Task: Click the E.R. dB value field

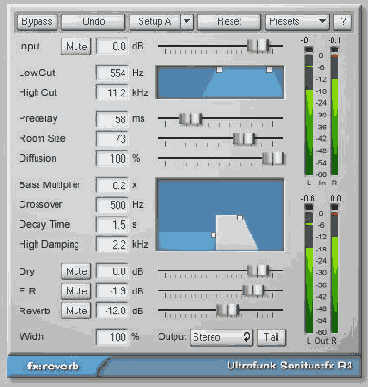Action: pyautogui.click(x=112, y=291)
